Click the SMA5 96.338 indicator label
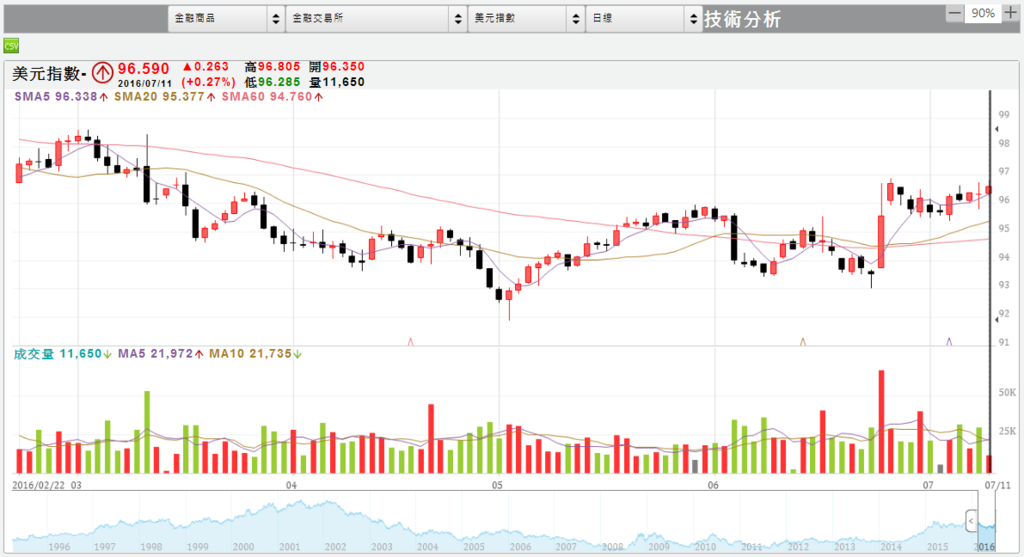This screenshot has height=557, width=1024. coord(61,97)
